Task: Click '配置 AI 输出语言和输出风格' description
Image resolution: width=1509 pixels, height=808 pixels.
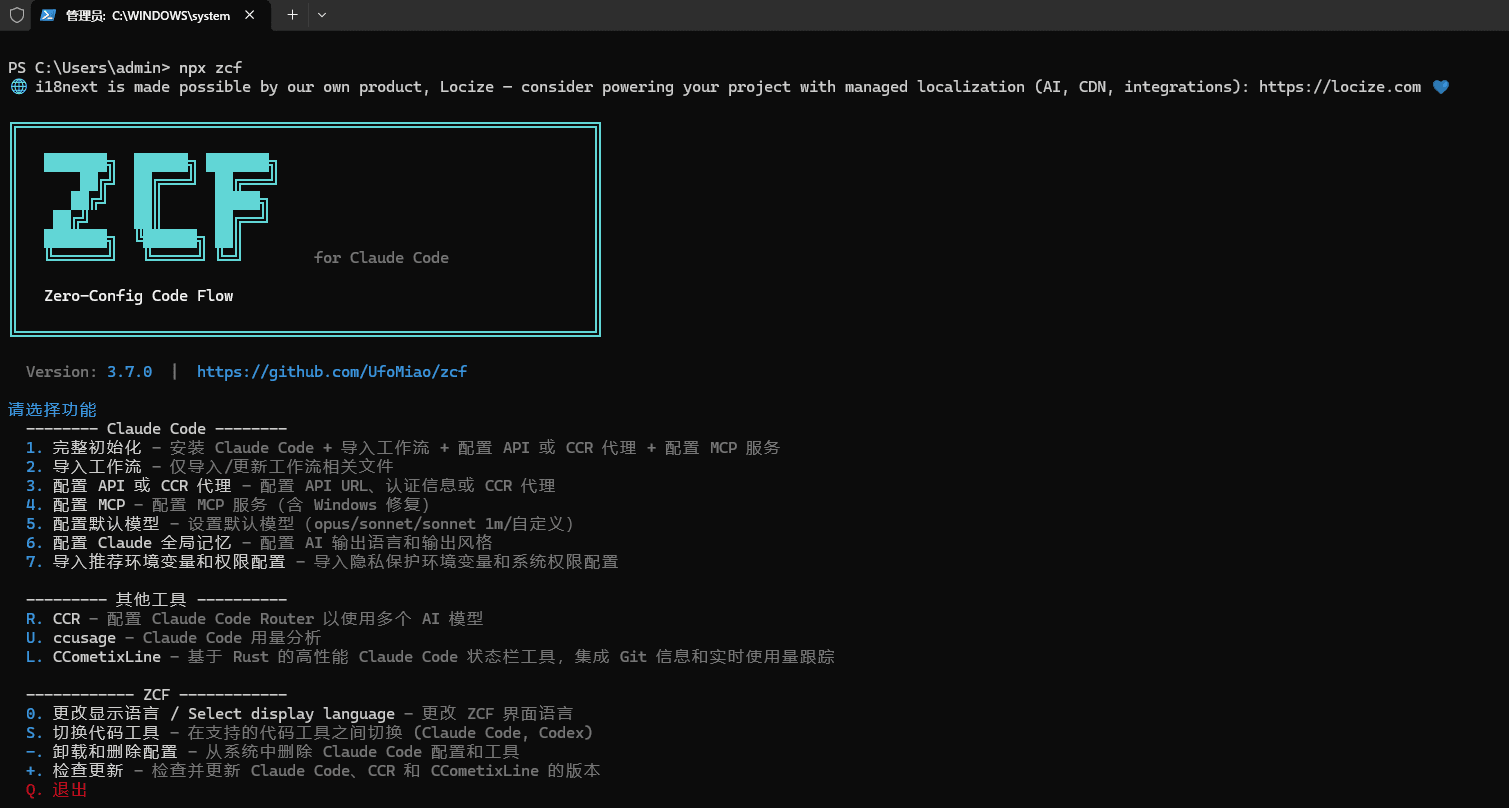Action: (x=376, y=543)
